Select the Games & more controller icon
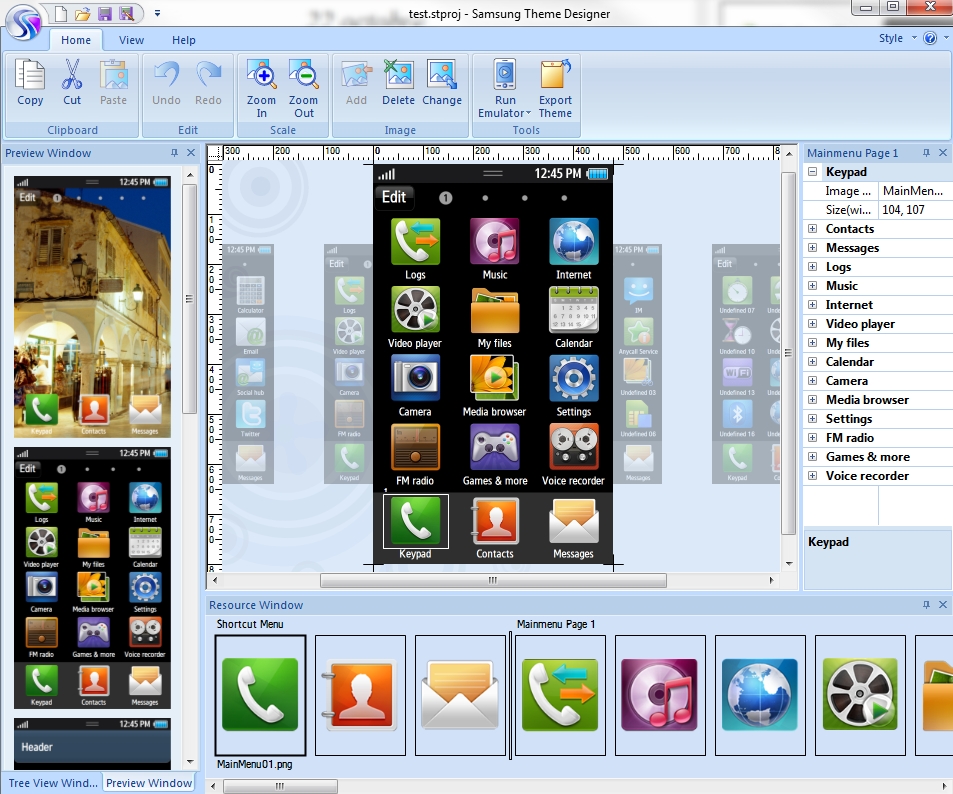The height and width of the screenshot is (794, 953). click(x=495, y=447)
